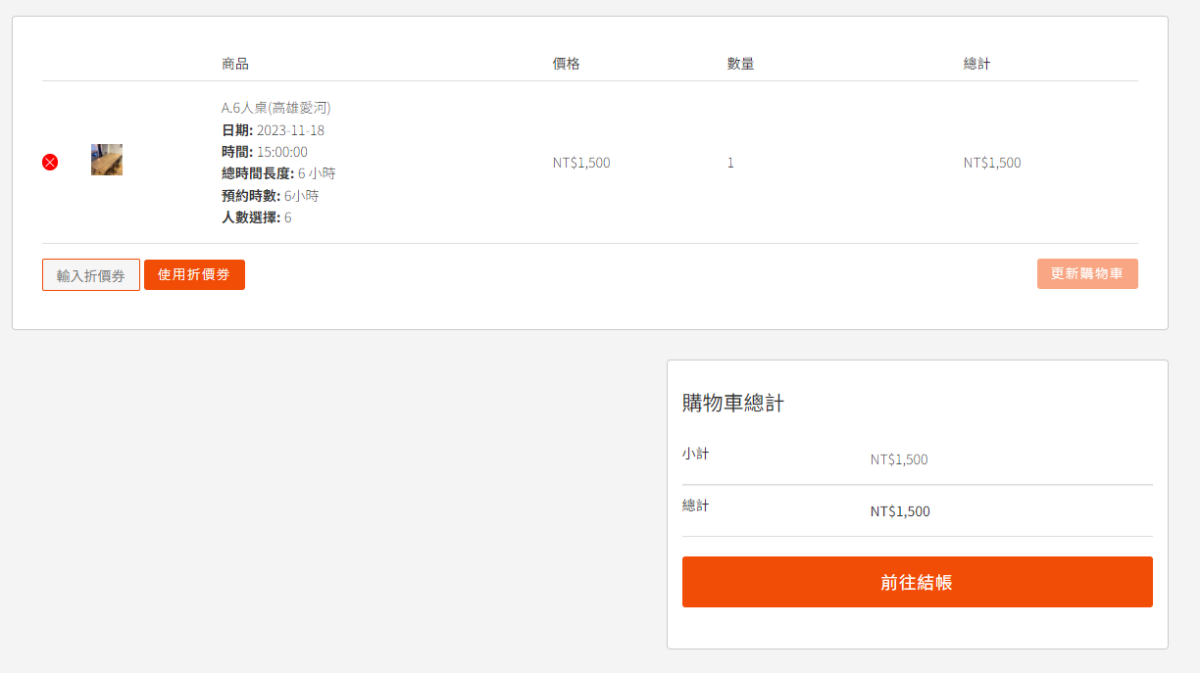
Task: Click the 小計 subtotal amount NT$1,500
Action: coord(899,460)
